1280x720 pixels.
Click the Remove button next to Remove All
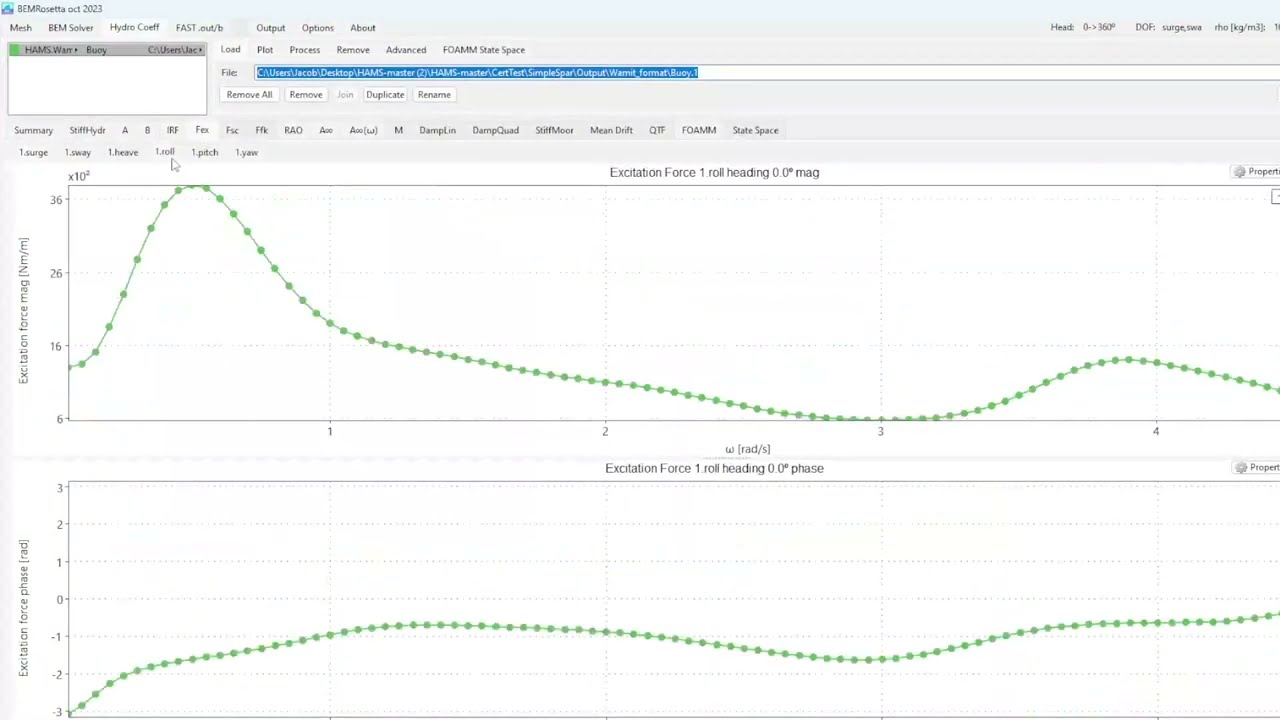click(306, 95)
